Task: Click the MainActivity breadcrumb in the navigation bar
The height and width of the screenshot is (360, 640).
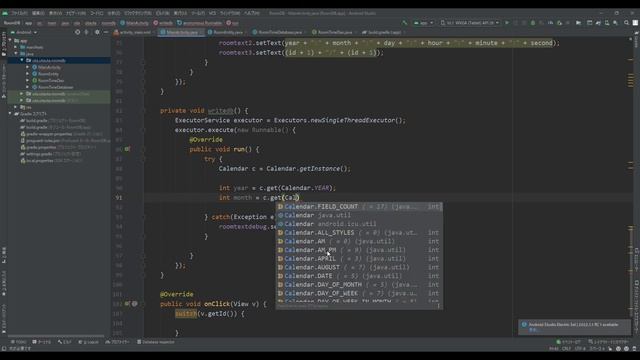Action: click(134, 23)
